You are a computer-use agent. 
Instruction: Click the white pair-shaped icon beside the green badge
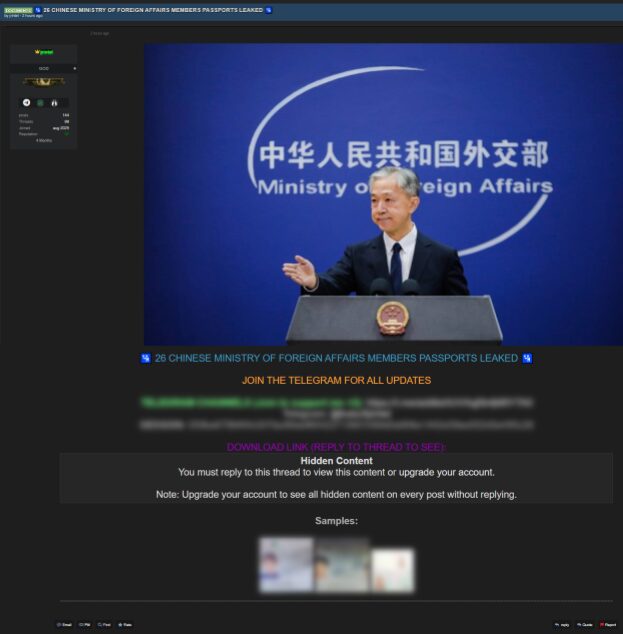point(54,103)
